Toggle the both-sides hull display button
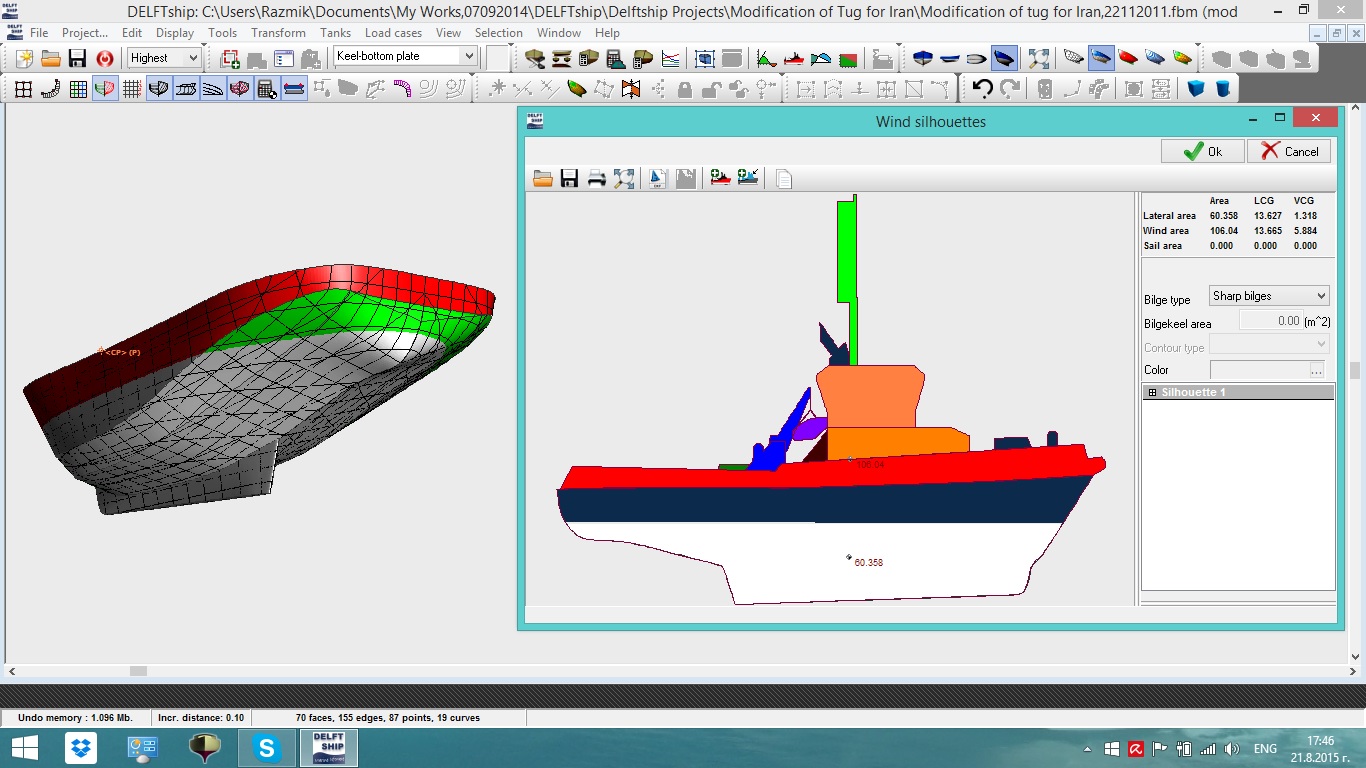 [105, 89]
